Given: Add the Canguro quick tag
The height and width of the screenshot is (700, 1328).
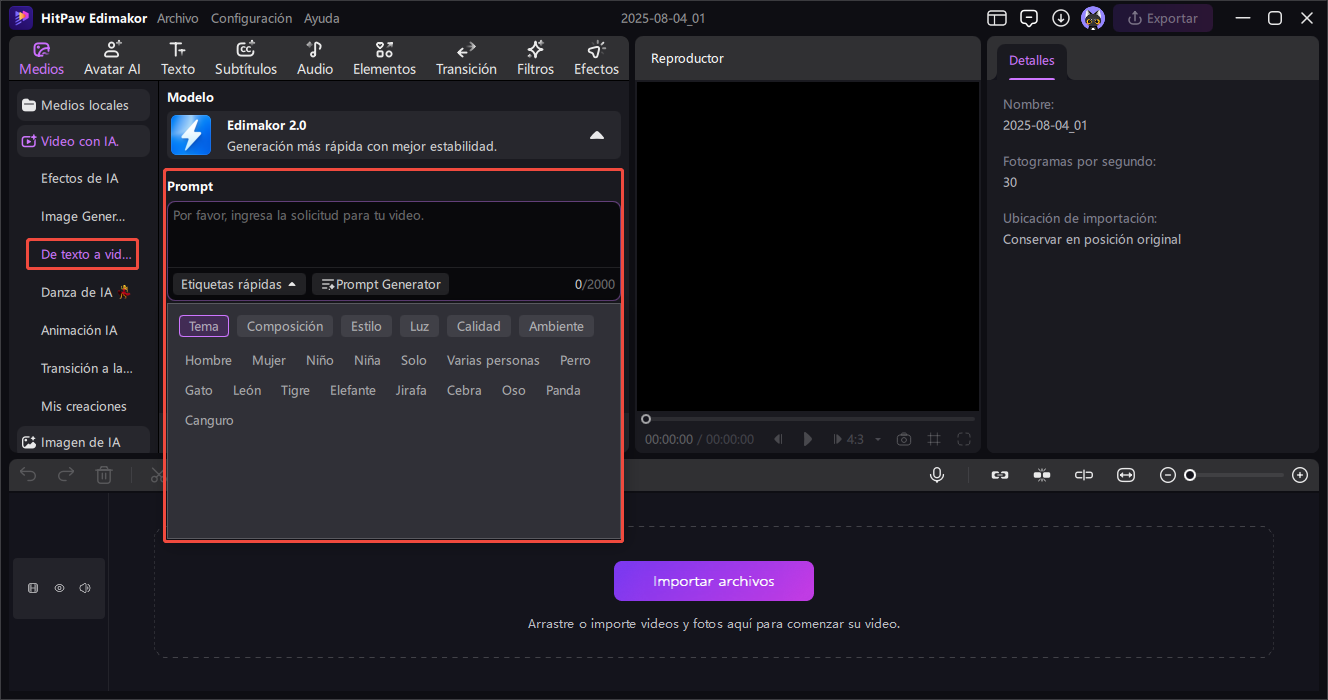Looking at the screenshot, I should coord(209,420).
